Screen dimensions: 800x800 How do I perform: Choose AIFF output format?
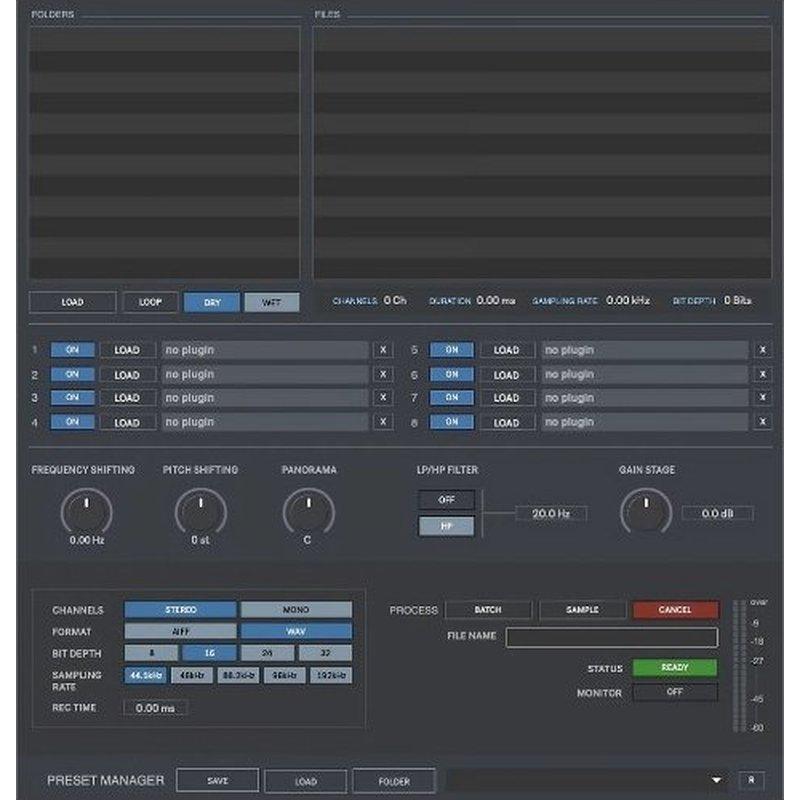coord(181,631)
